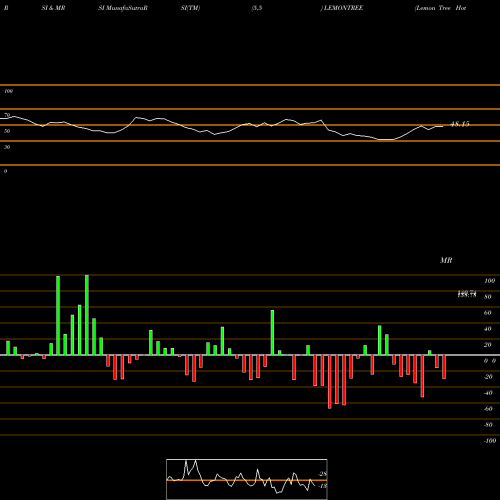This screenshot has width=500, height=500.
Task: Click the -18 label in the mini chart
Action: click(323, 486)
